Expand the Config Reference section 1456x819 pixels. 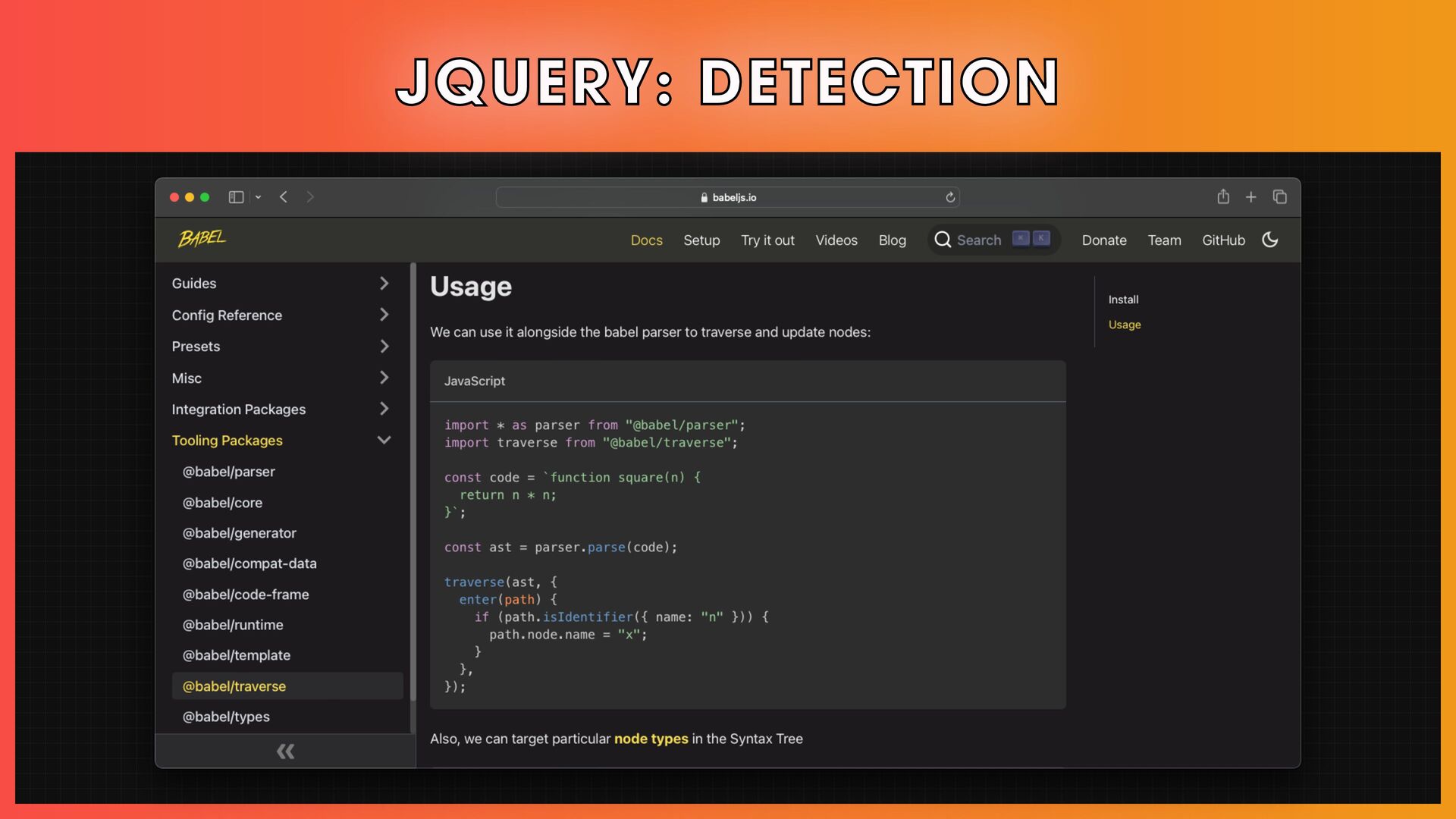[x=384, y=315]
